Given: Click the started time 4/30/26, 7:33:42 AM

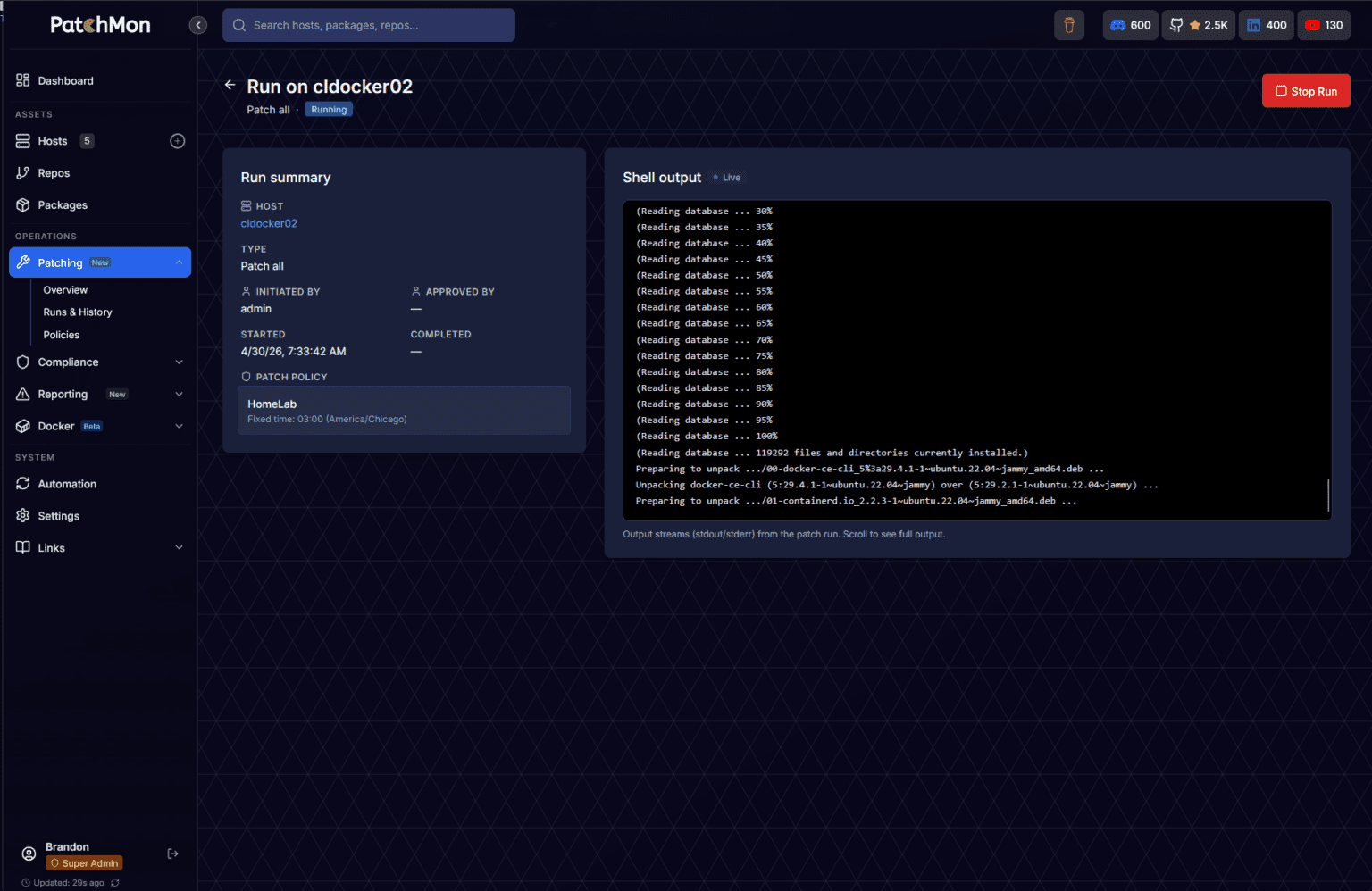Looking at the screenshot, I should pyautogui.click(x=293, y=352).
